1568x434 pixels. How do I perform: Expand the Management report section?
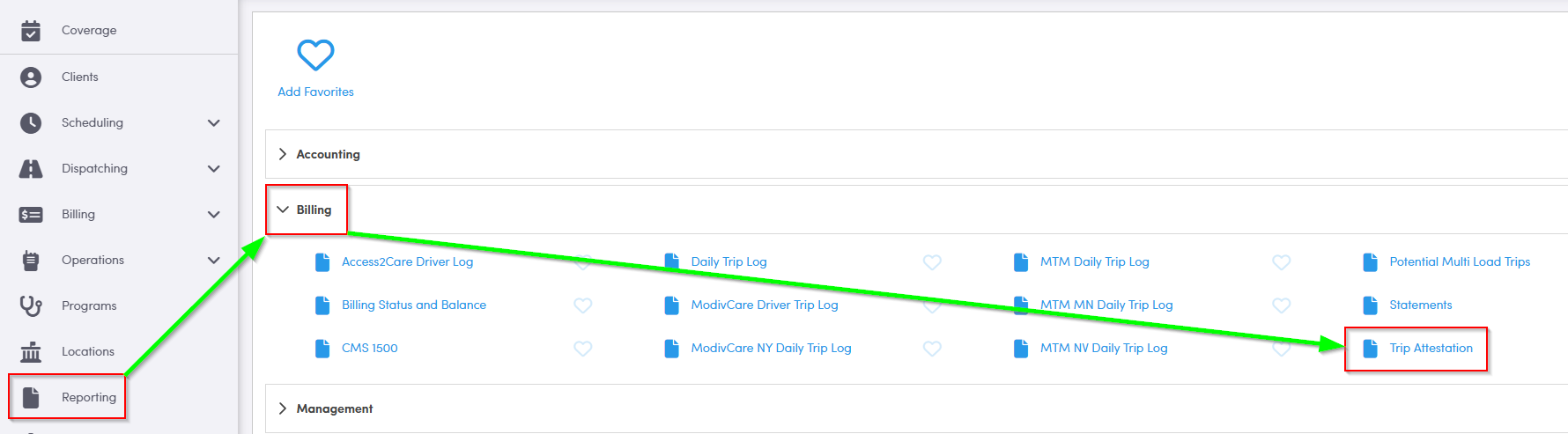pos(283,408)
